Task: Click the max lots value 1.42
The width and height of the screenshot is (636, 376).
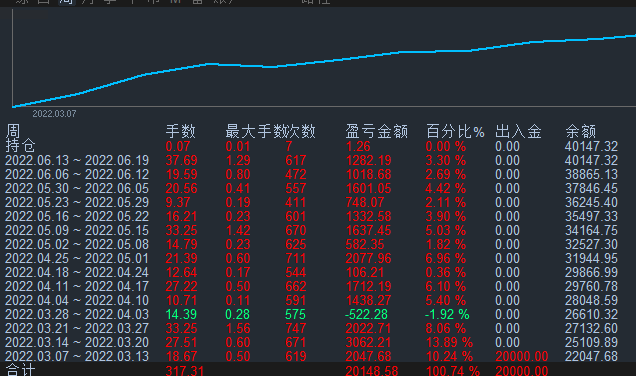Action: point(238,231)
